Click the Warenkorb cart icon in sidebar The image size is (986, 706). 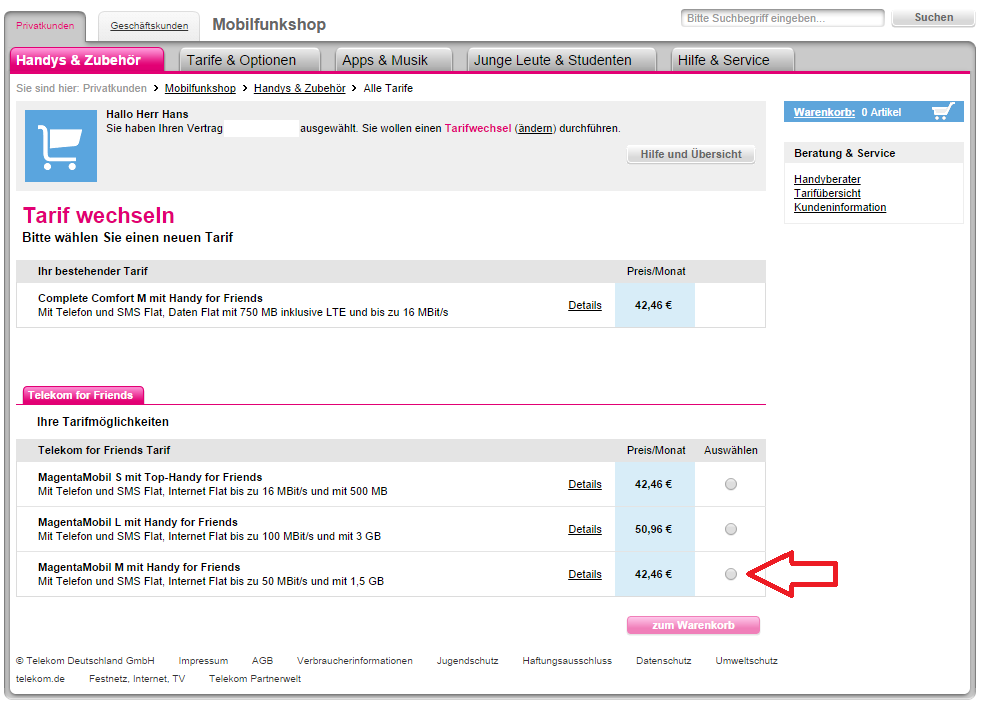(x=942, y=112)
